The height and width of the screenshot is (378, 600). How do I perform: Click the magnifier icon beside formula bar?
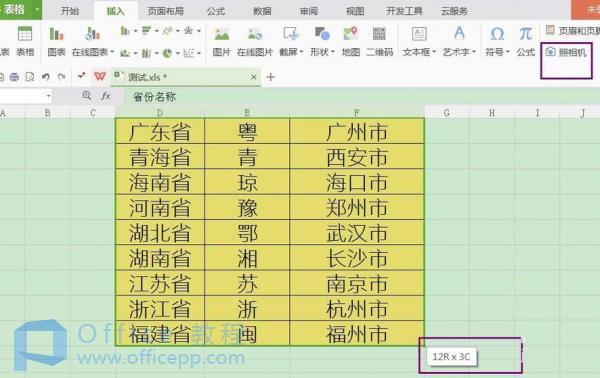86,96
